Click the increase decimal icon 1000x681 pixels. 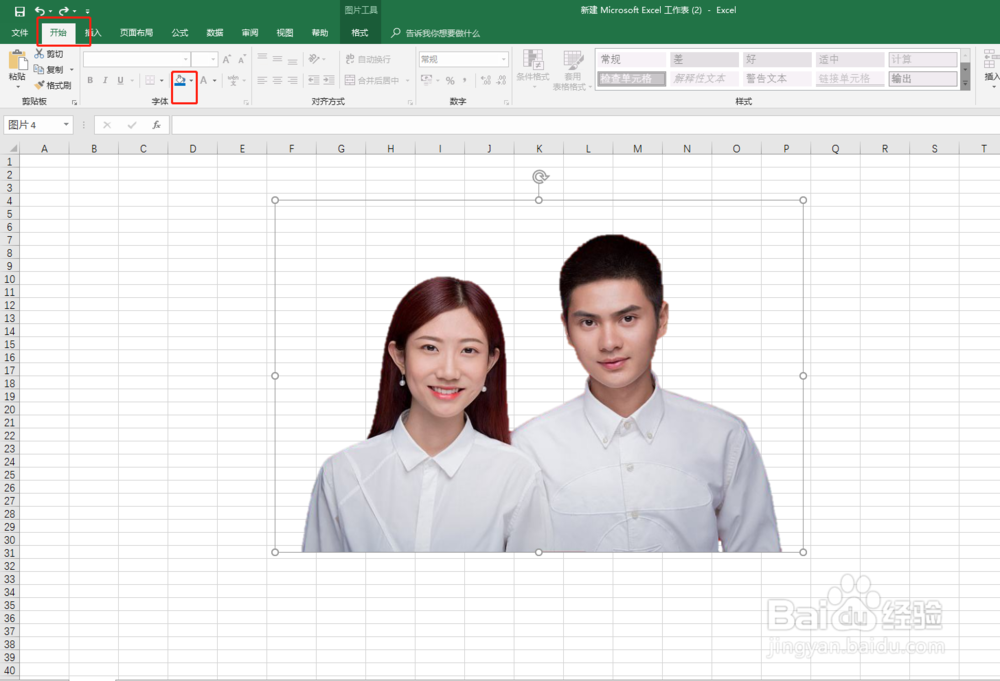click(x=486, y=80)
